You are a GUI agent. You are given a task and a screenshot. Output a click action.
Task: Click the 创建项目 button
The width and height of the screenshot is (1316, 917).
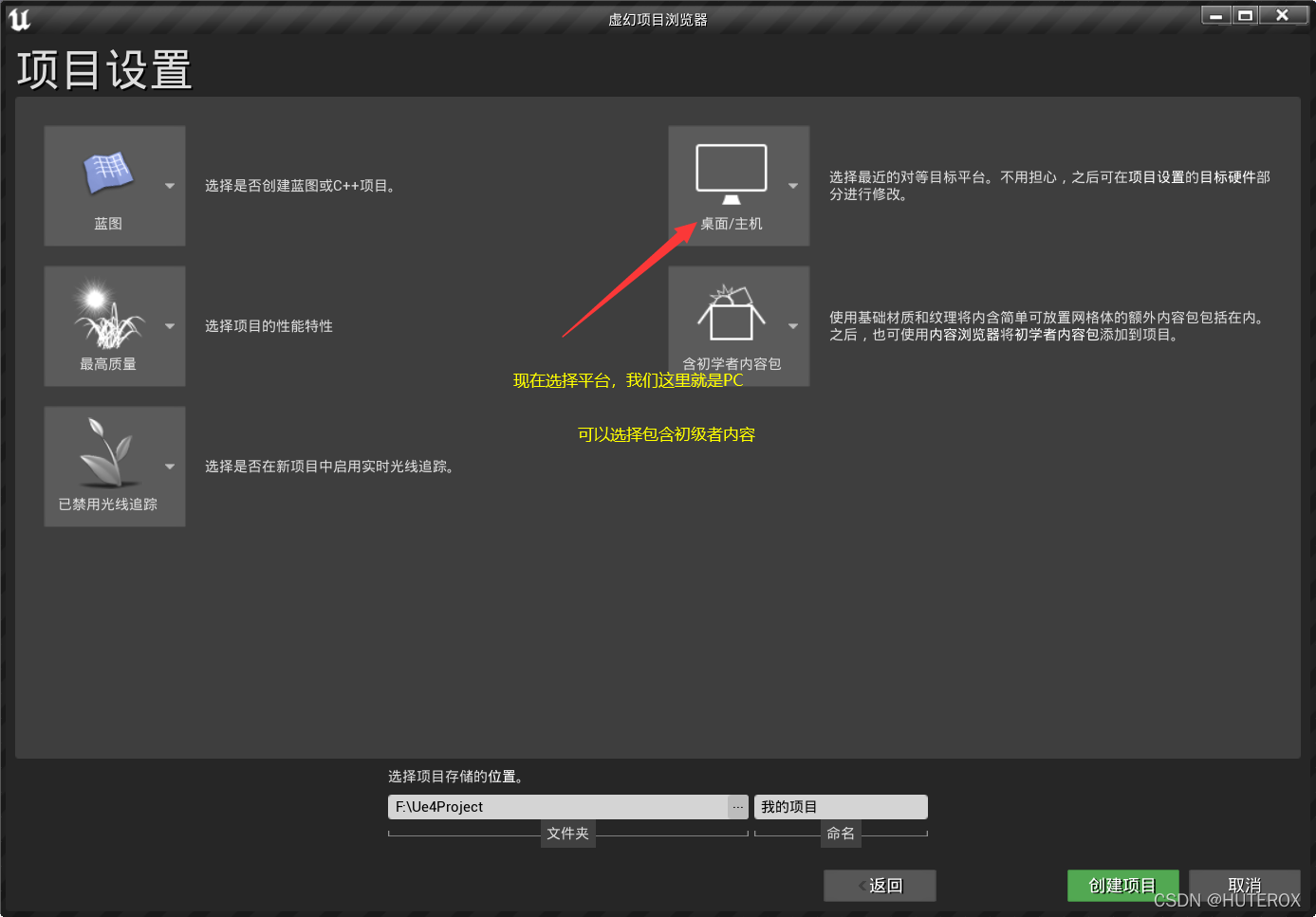(1122, 885)
